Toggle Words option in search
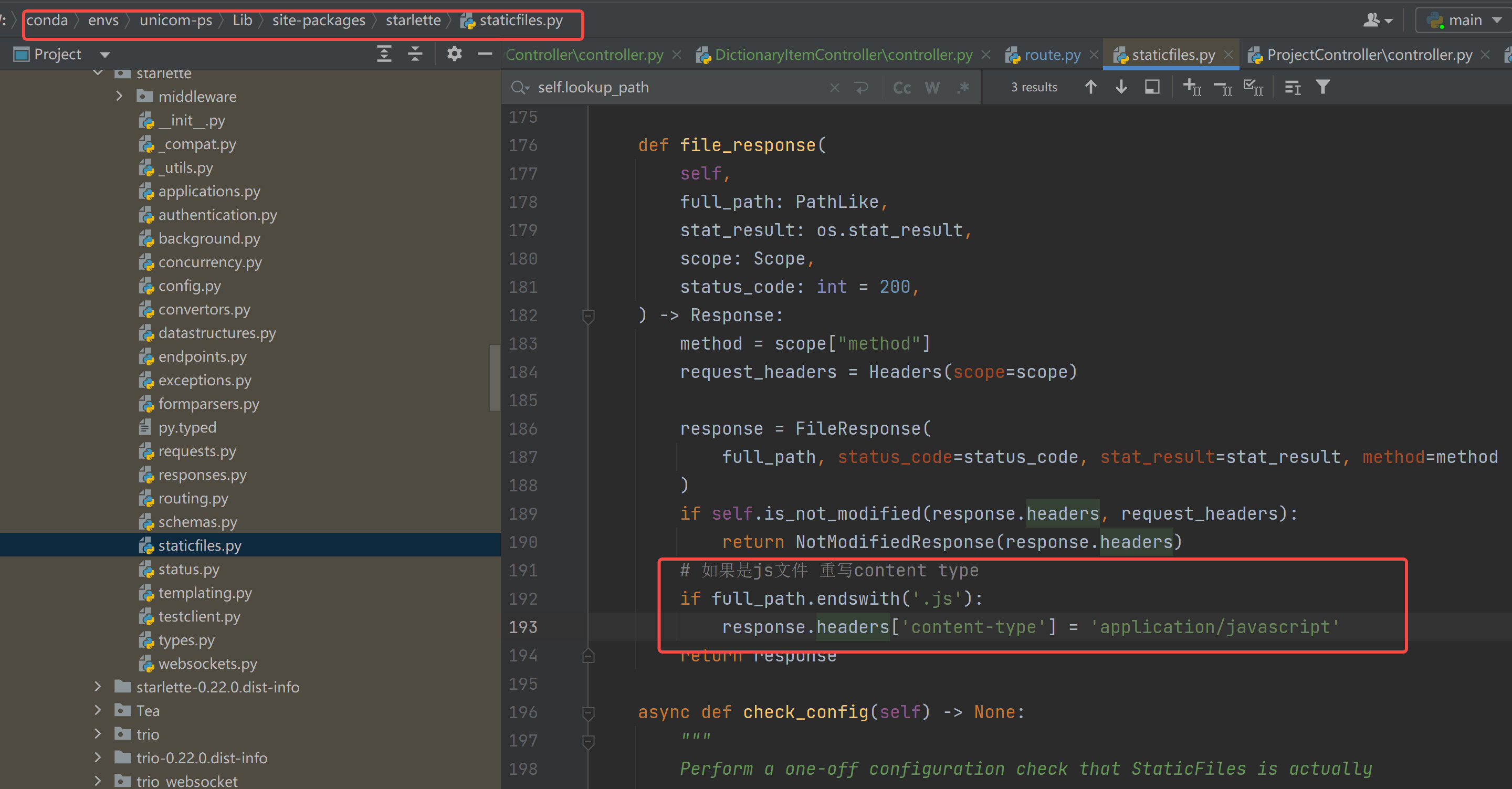1512x789 pixels. tap(932, 88)
